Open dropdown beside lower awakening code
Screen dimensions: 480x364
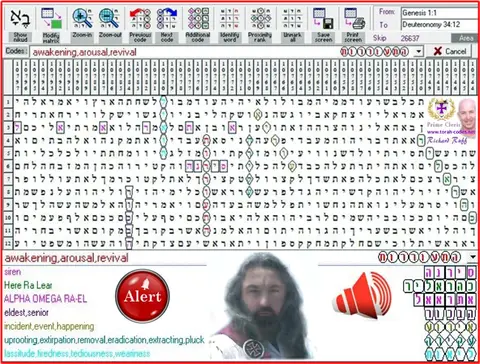coord(473,257)
